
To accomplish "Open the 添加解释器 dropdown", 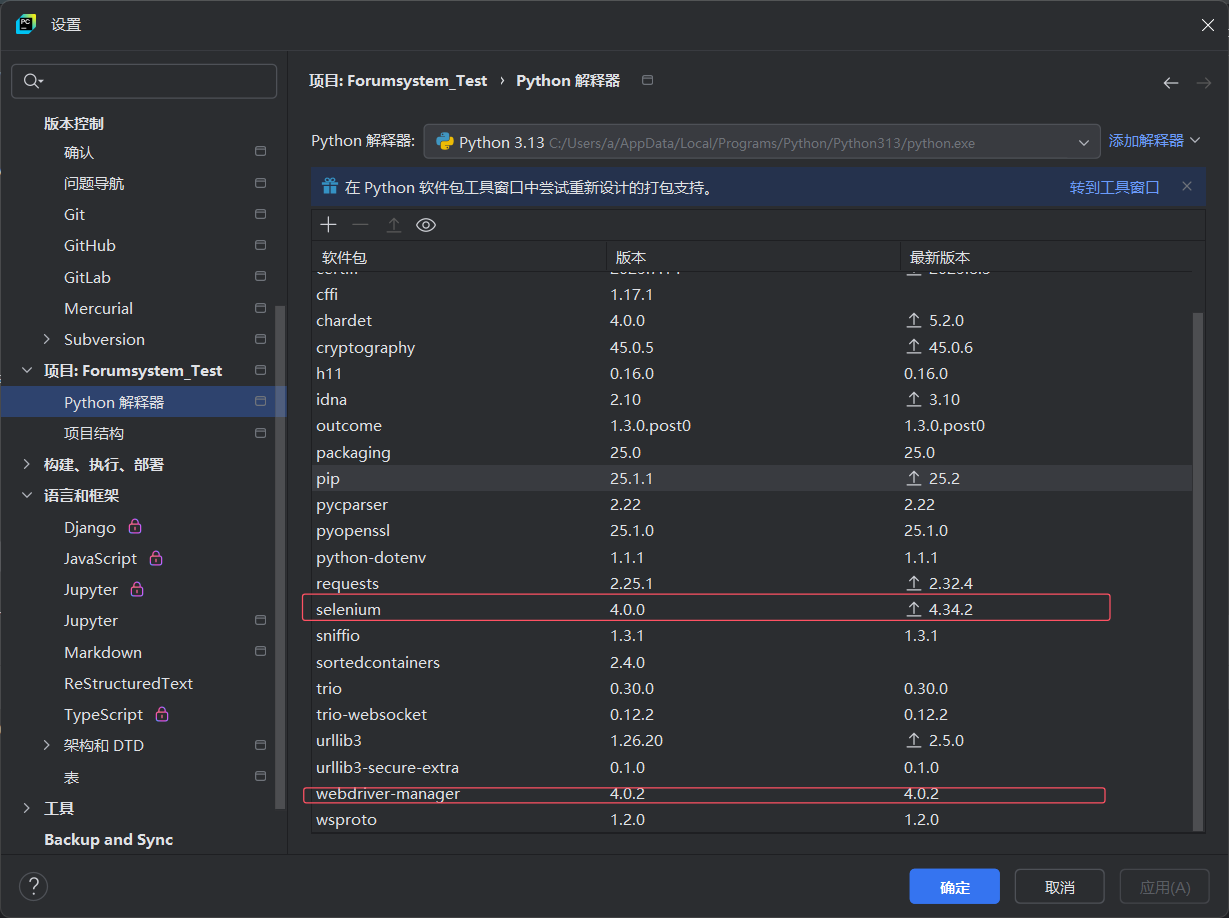I will click(1154, 141).
